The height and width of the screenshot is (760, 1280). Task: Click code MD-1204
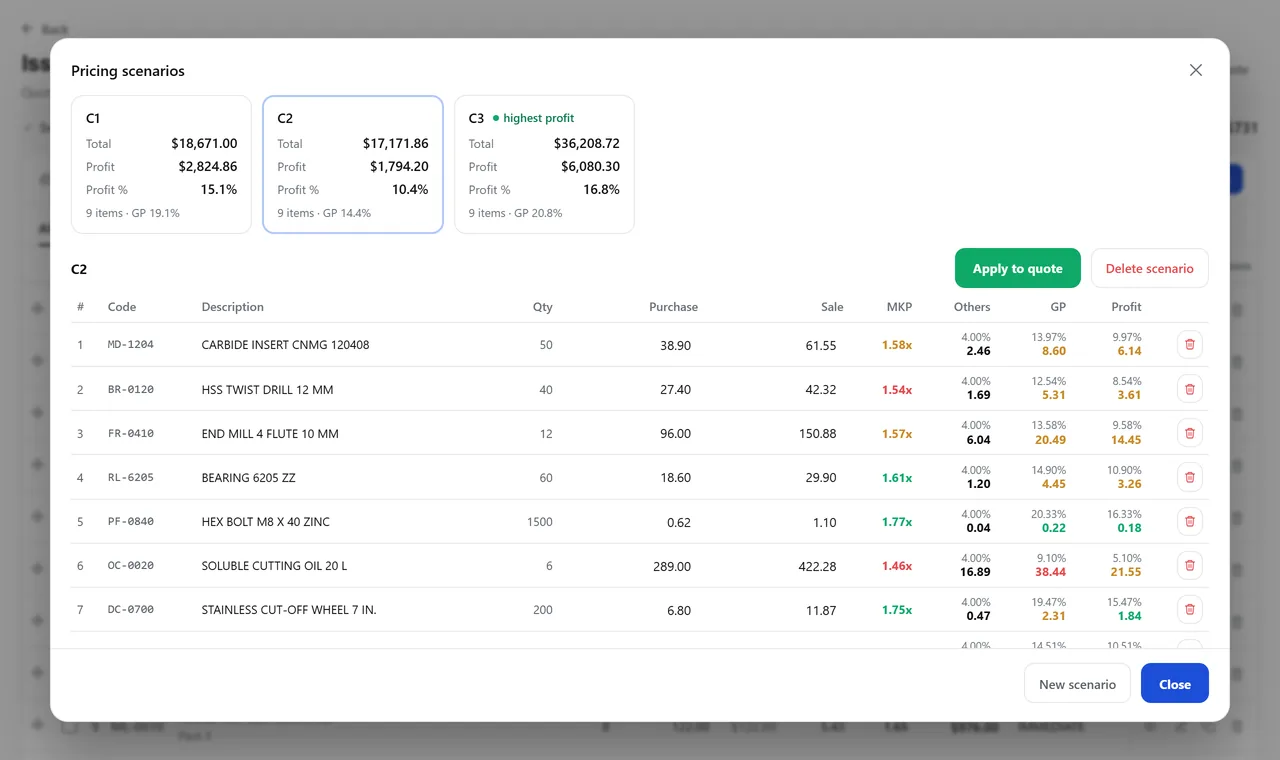pos(131,345)
